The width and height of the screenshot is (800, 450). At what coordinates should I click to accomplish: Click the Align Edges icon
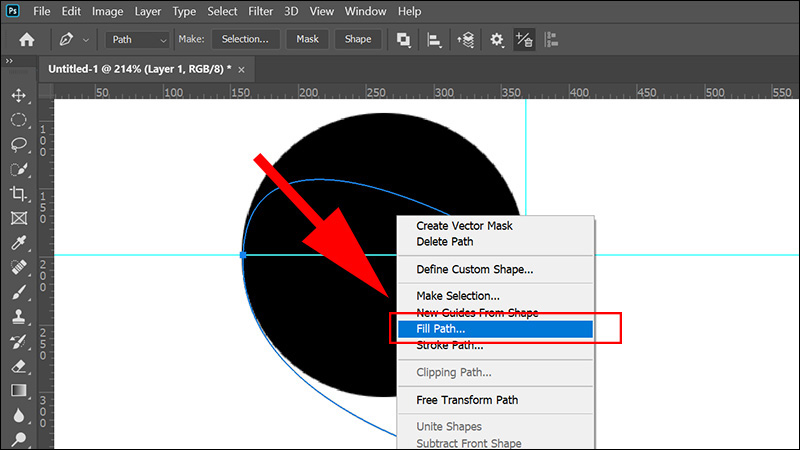(x=552, y=39)
